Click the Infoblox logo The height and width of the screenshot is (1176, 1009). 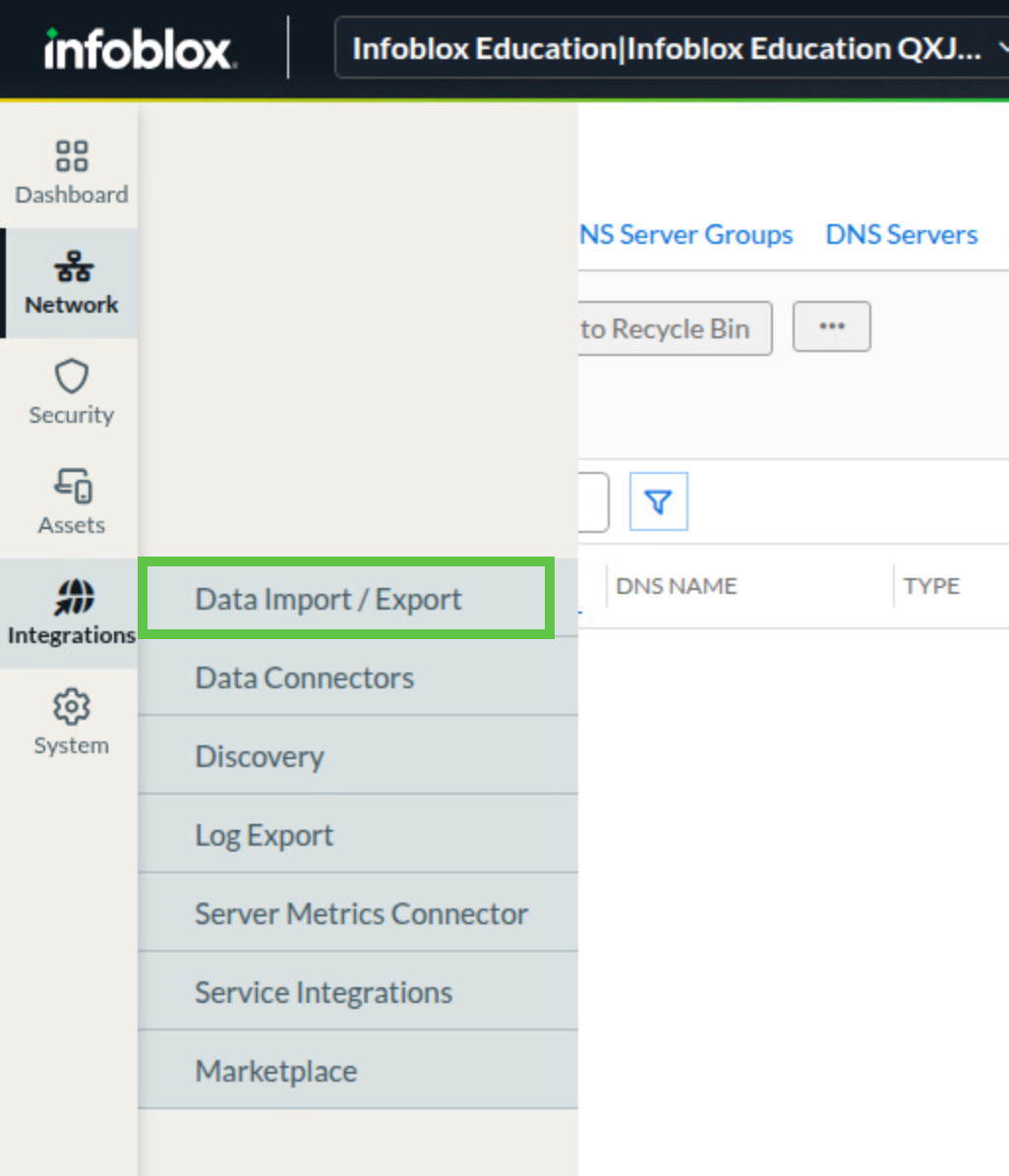141,49
